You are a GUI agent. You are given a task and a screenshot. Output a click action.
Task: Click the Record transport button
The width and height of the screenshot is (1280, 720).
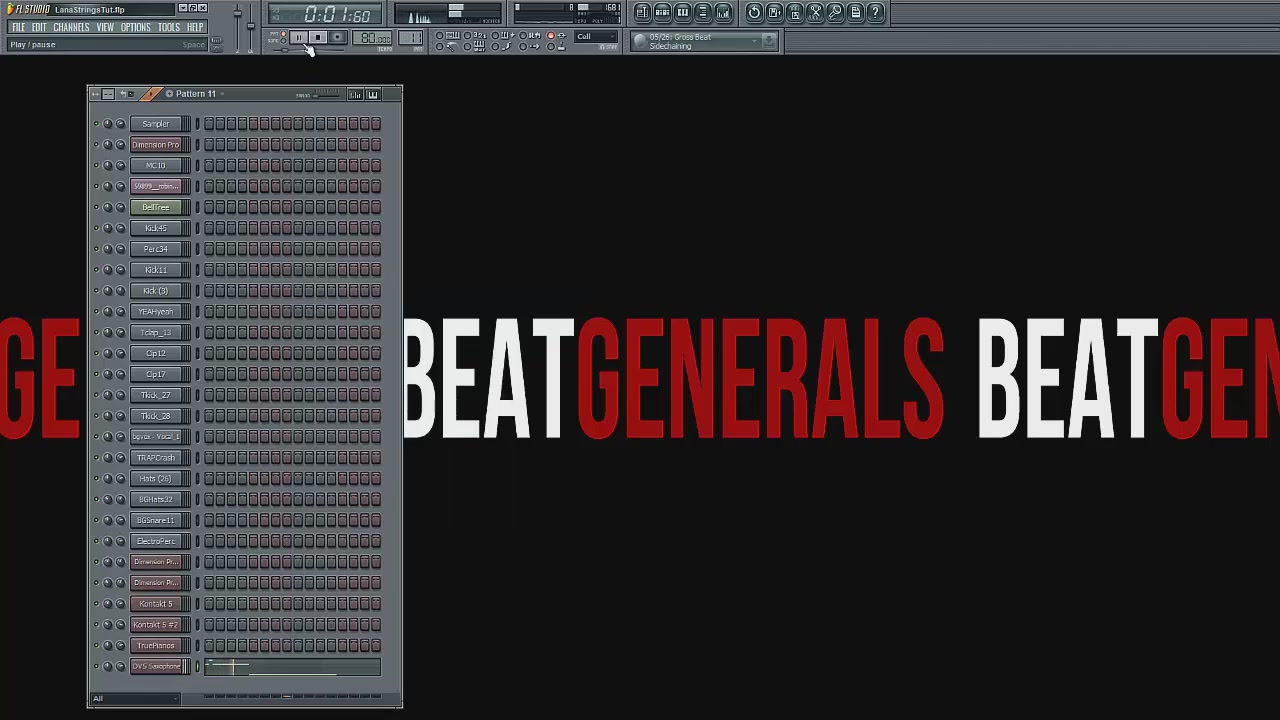[337, 38]
